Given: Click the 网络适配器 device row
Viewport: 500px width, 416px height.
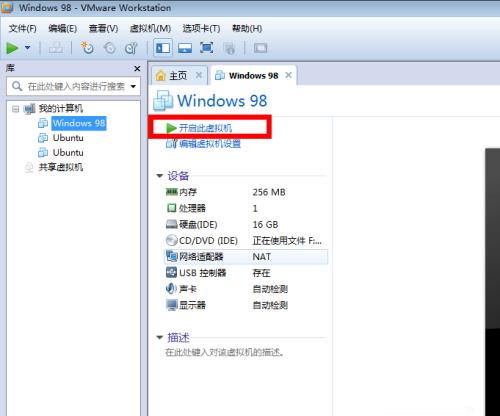Looking at the screenshot, I should [x=247, y=257].
